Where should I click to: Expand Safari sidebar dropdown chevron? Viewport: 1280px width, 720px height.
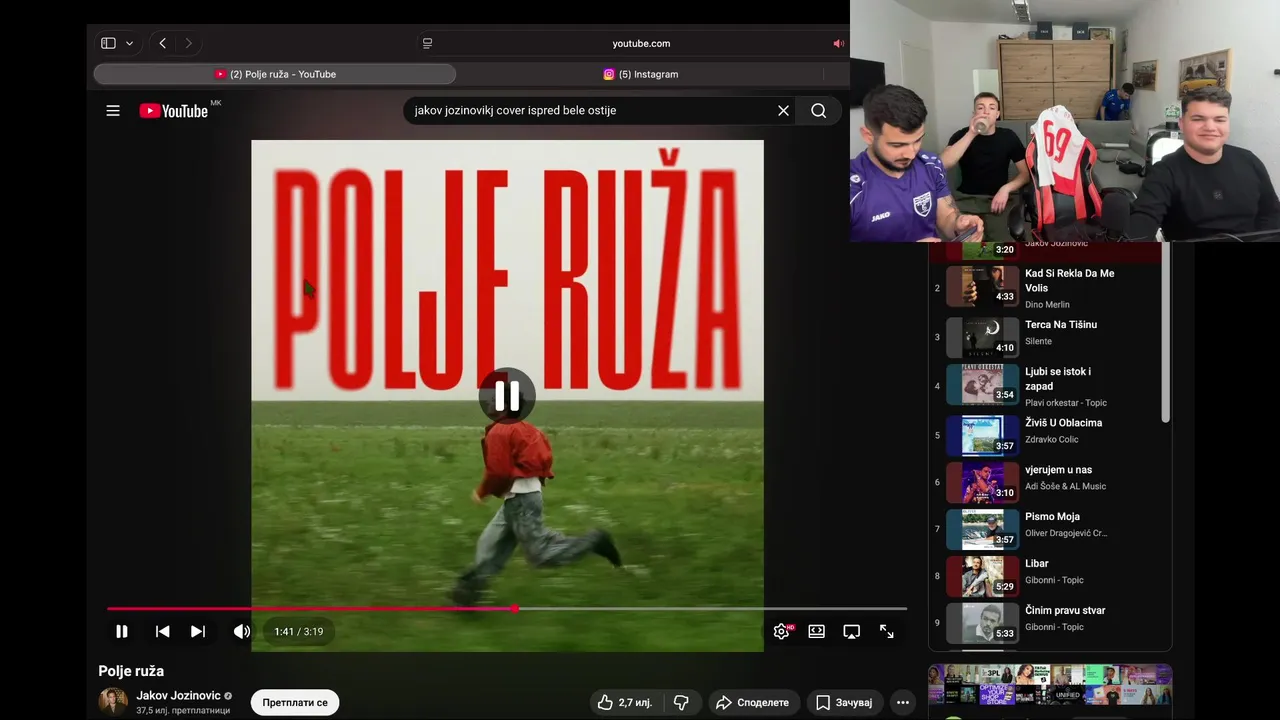[130, 43]
